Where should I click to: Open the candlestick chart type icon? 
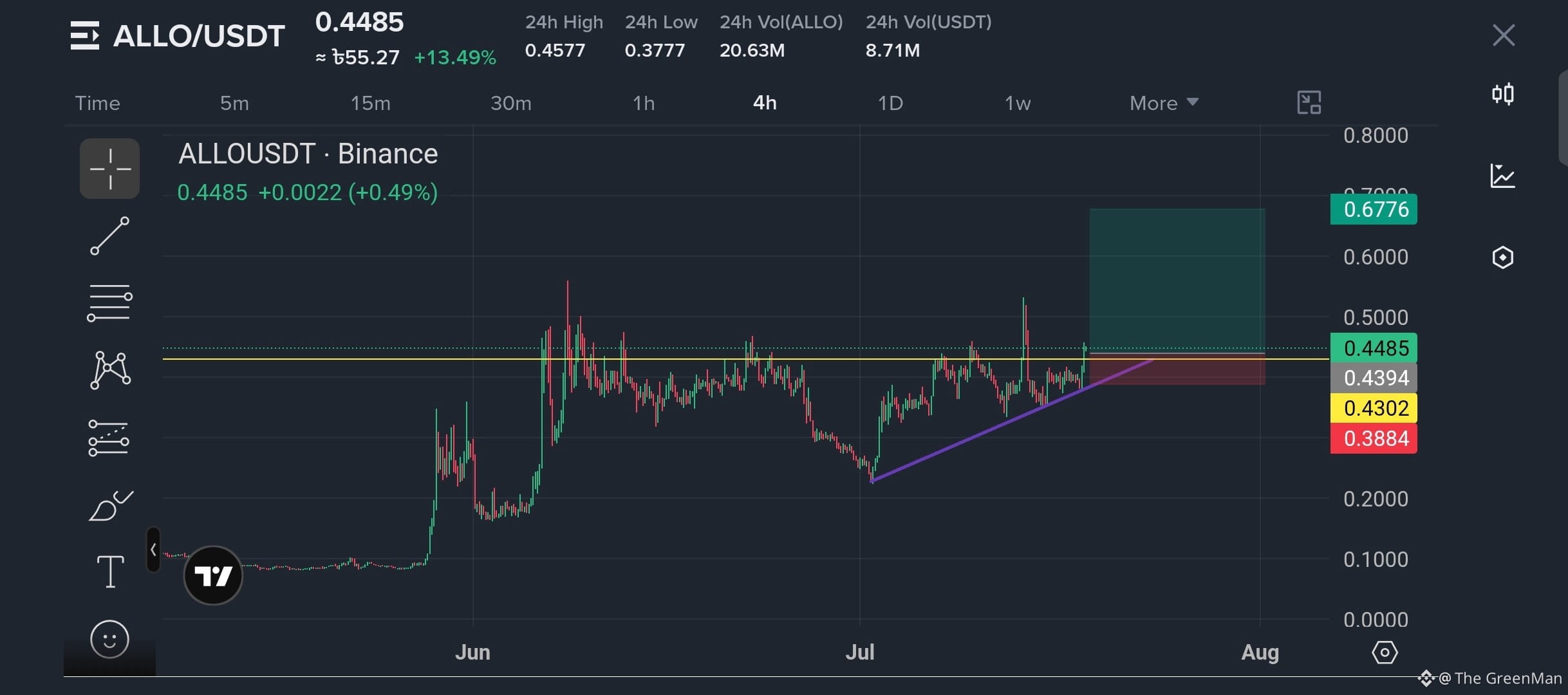click(x=1503, y=94)
